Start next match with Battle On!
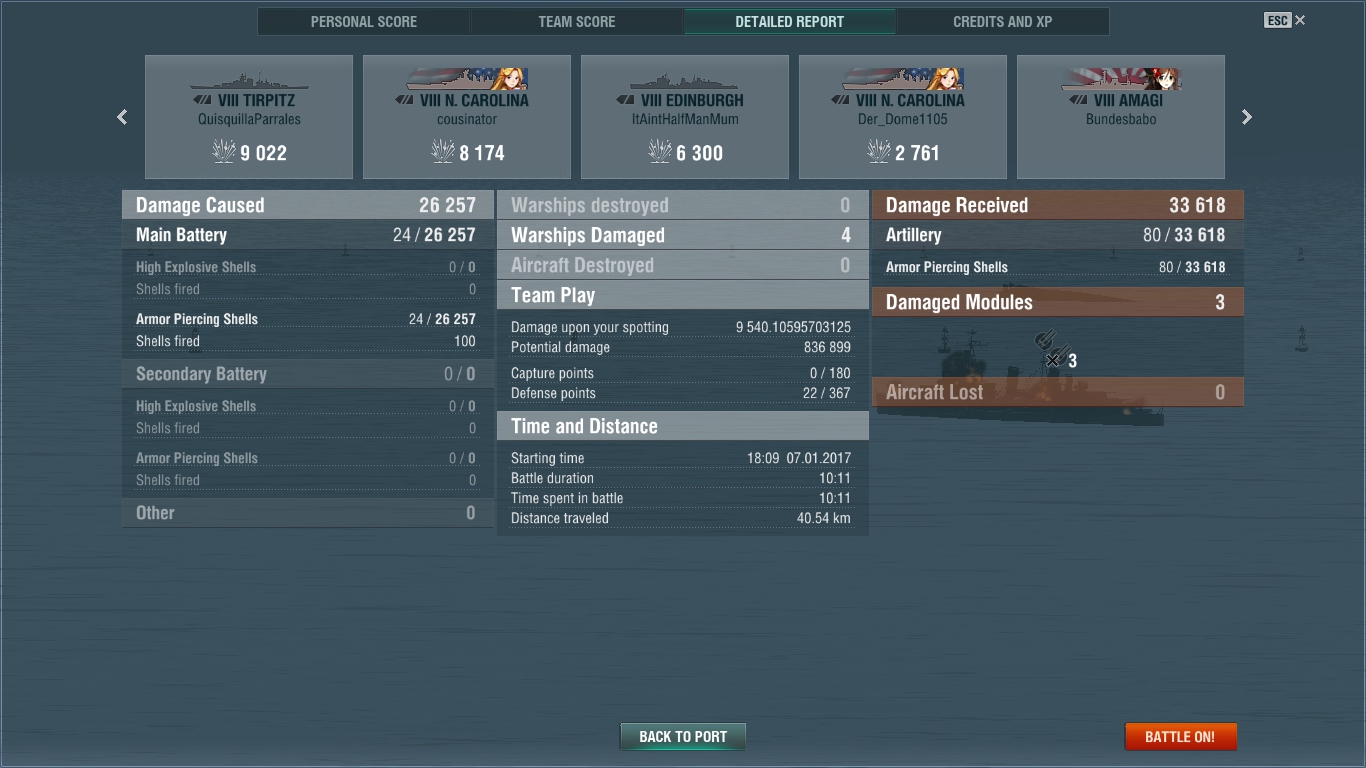Viewport: 1366px width, 768px height. click(1180, 737)
